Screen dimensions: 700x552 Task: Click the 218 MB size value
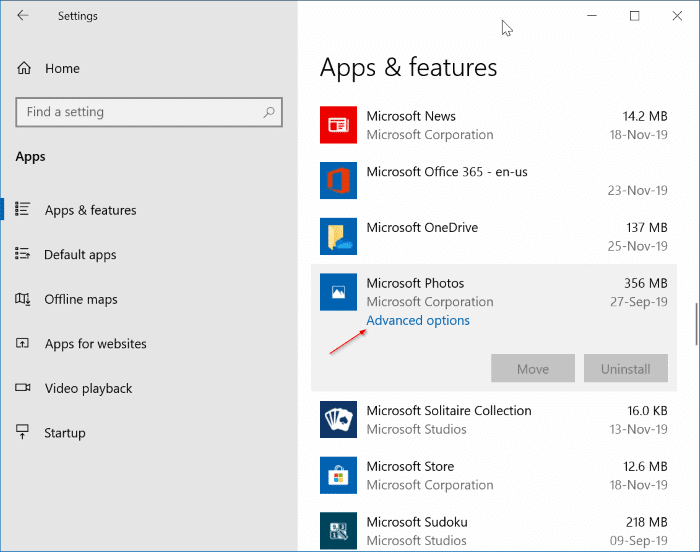pyautogui.click(x=647, y=523)
